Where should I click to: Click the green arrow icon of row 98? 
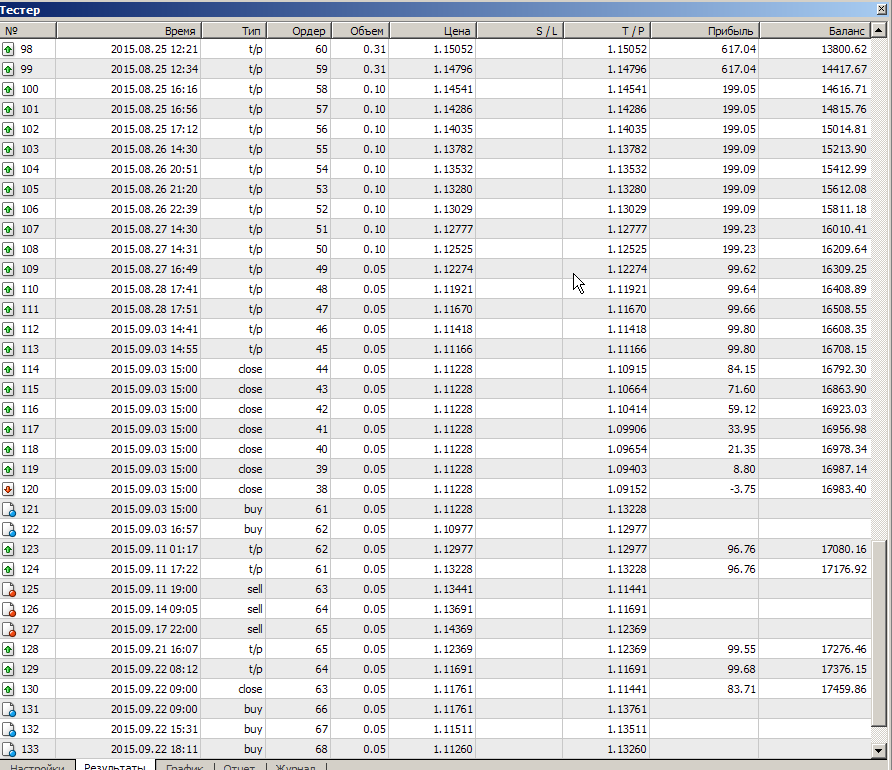tap(8, 49)
